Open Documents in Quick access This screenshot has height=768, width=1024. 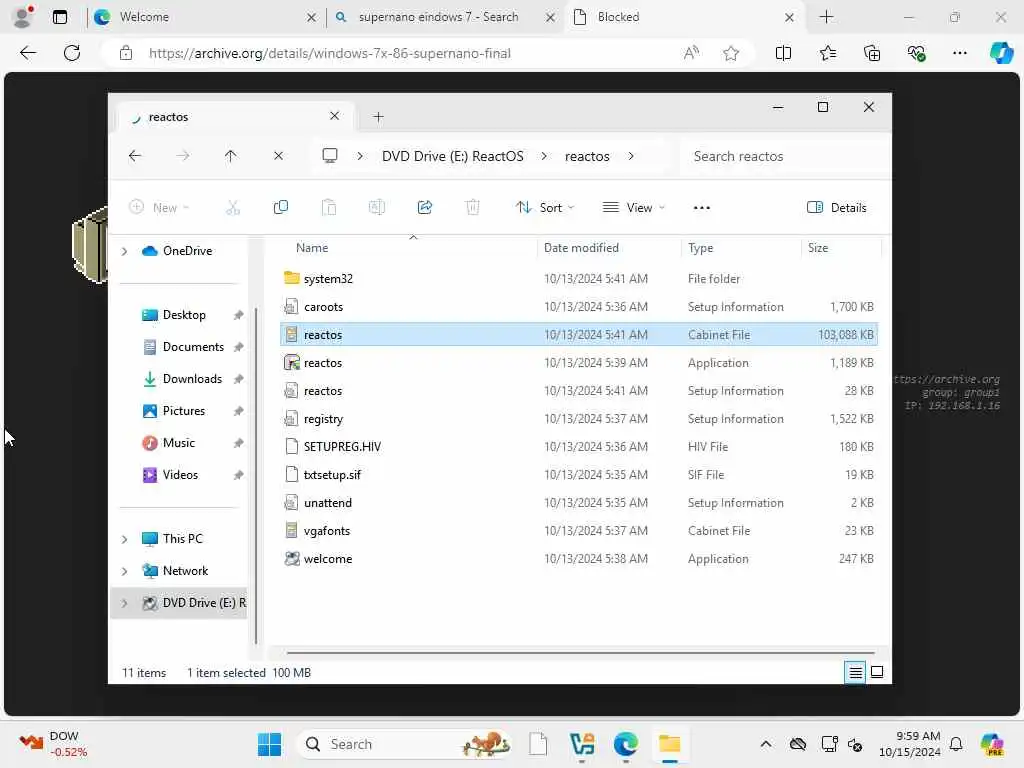tap(193, 347)
